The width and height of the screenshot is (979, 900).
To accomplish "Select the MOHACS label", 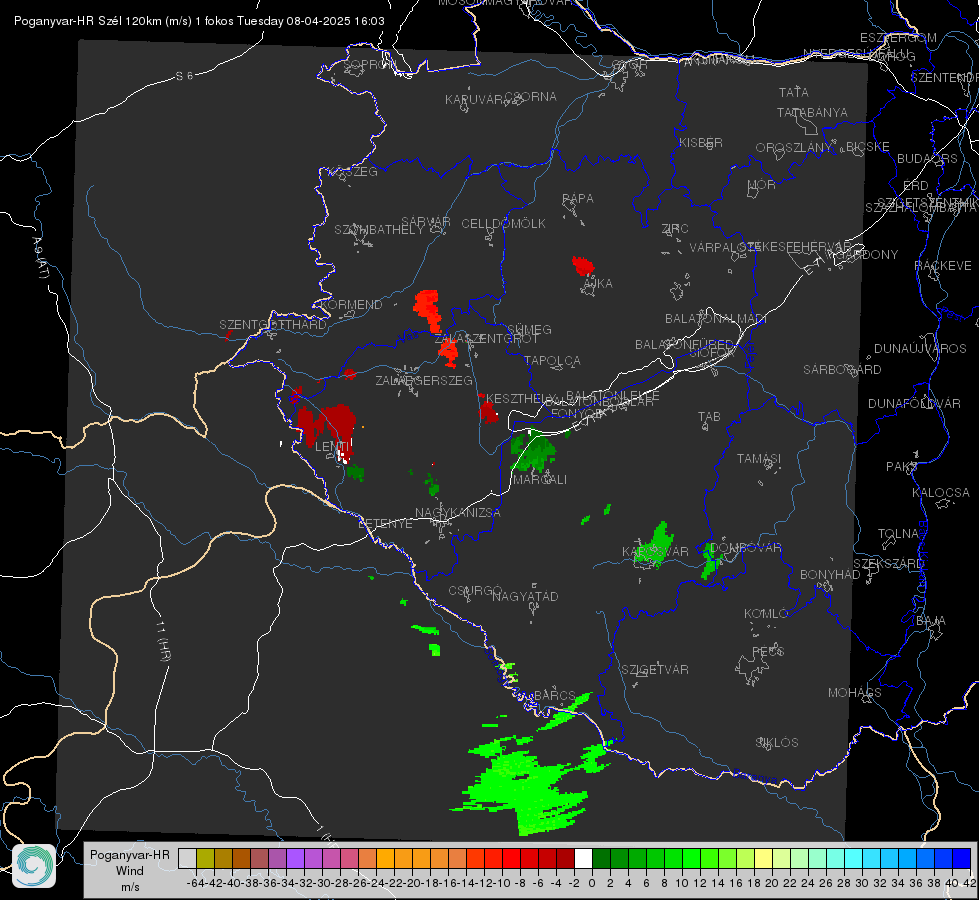I will click(855, 693).
